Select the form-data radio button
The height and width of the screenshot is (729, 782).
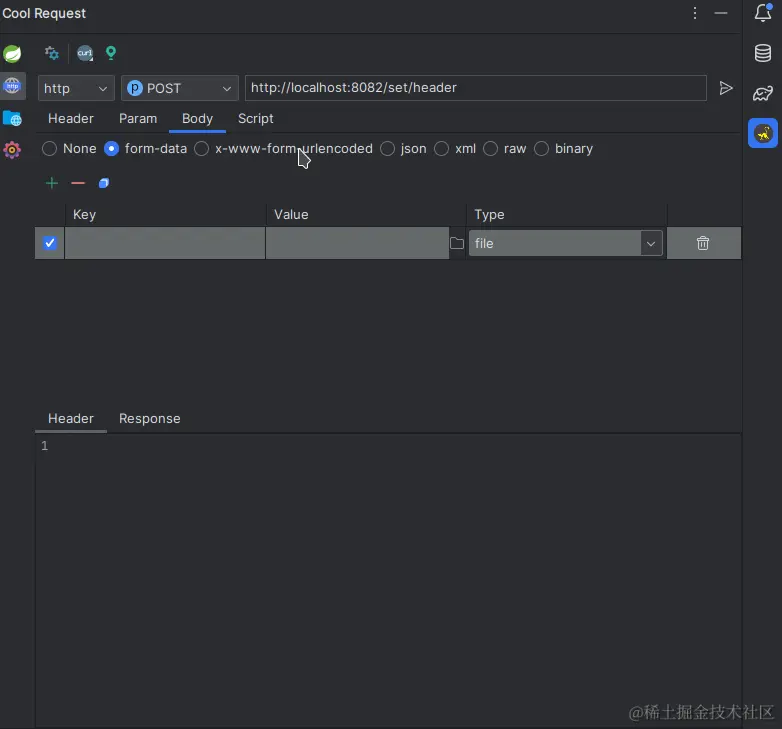click(111, 149)
